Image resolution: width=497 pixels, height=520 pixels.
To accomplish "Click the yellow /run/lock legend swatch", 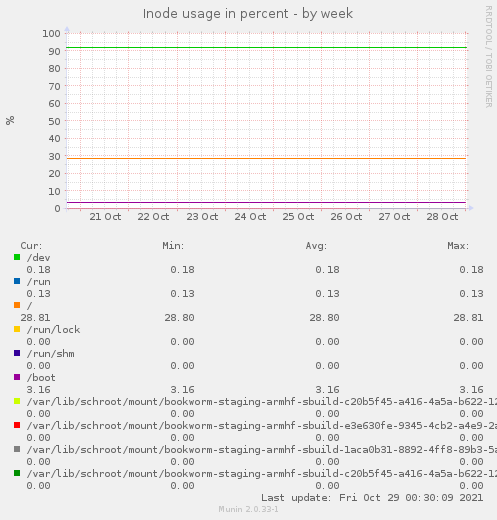I will pos(17,329).
